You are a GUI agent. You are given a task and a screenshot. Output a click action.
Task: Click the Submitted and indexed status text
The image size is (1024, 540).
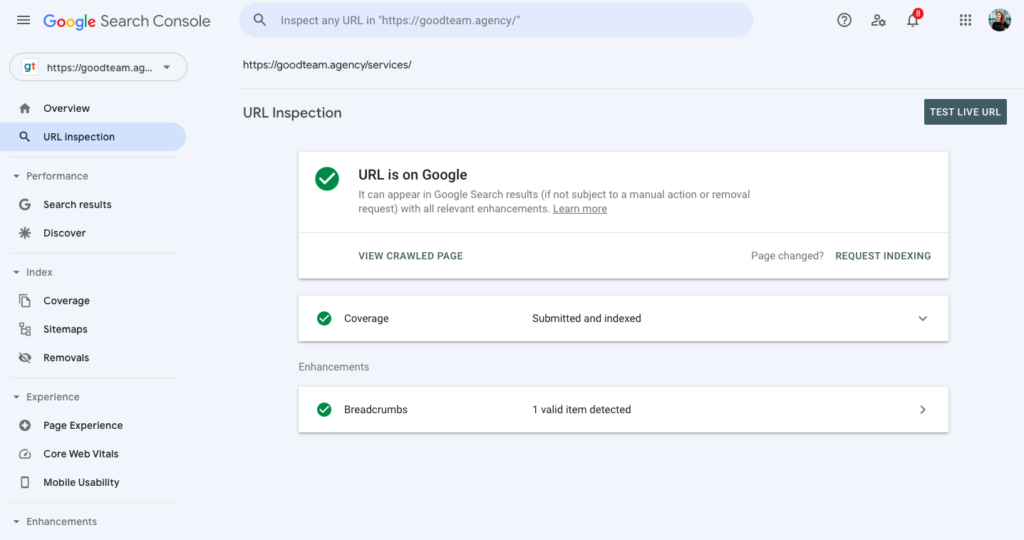pyautogui.click(x=586, y=319)
